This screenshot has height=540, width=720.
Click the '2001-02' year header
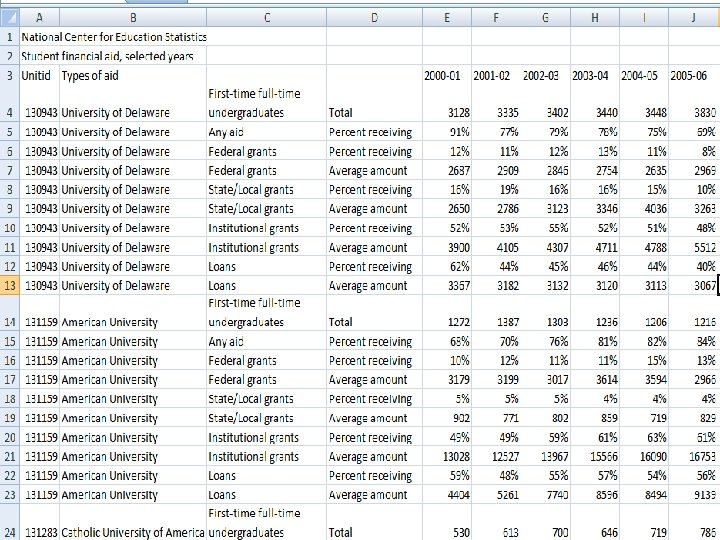coord(491,75)
